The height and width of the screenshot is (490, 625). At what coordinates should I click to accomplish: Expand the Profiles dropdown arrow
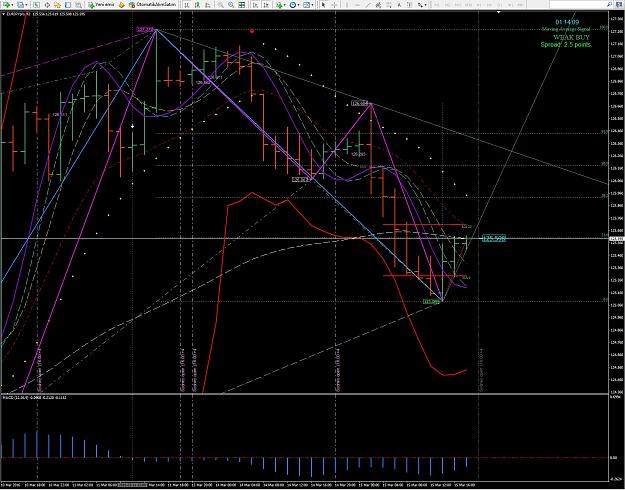pyautogui.click(x=26, y=5)
